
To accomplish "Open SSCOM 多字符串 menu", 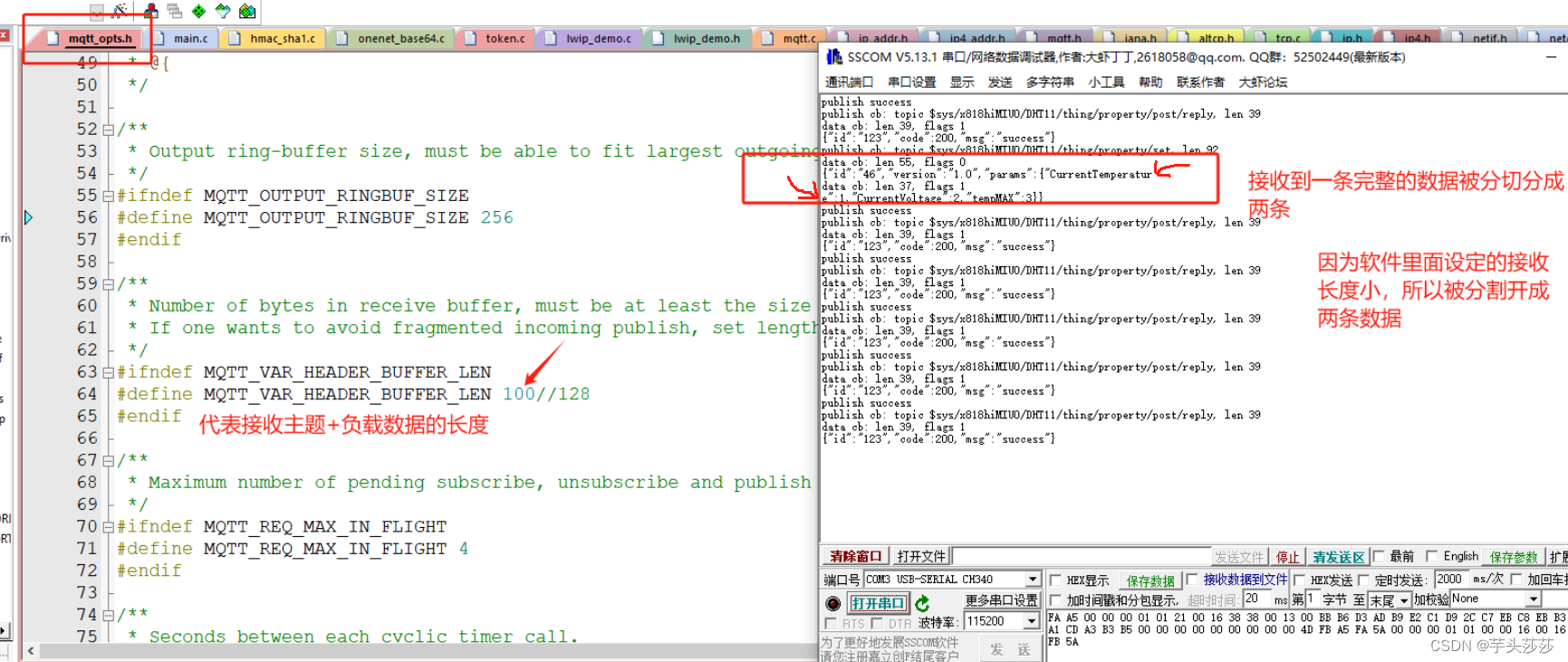I will click(1050, 82).
